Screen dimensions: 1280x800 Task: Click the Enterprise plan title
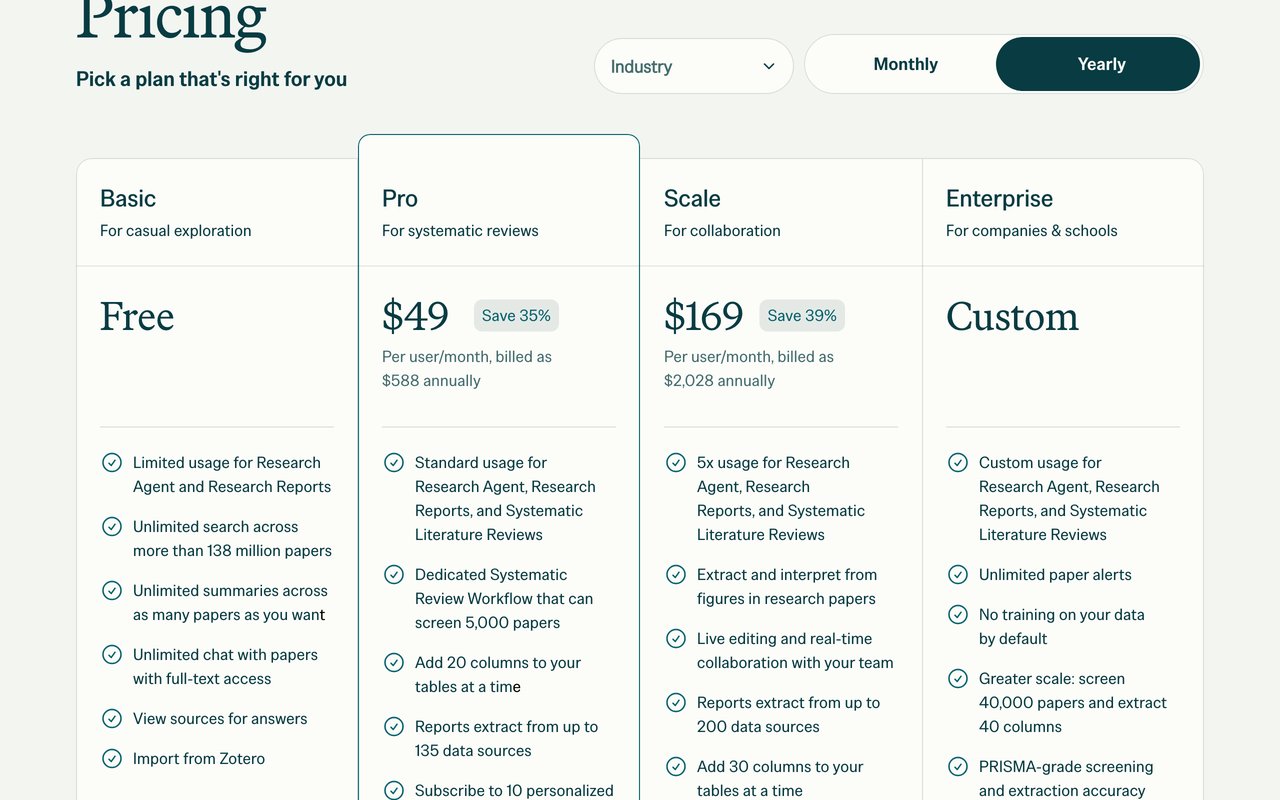coord(999,198)
